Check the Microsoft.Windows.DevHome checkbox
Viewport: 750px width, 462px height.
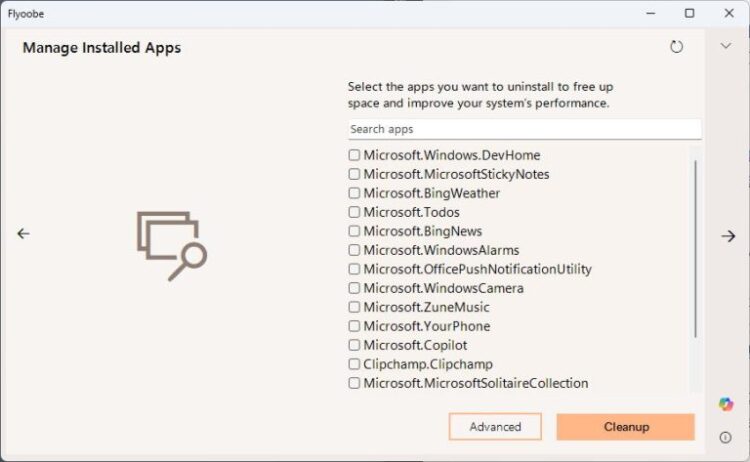click(x=355, y=155)
